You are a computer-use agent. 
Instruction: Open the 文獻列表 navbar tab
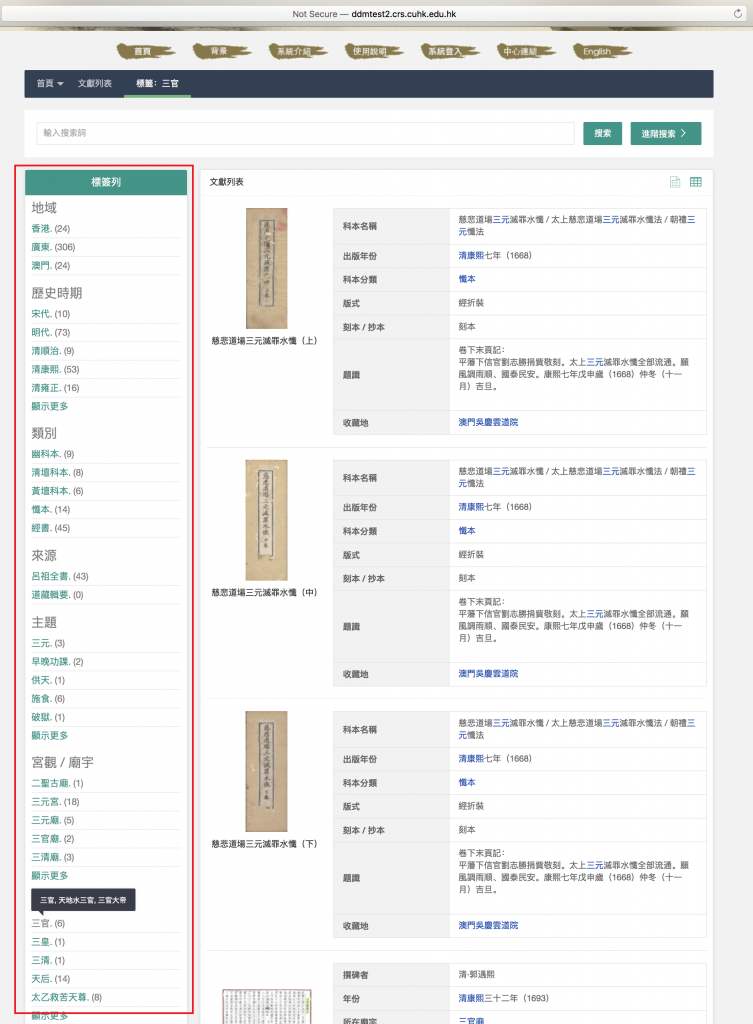[x=95, y=83]
